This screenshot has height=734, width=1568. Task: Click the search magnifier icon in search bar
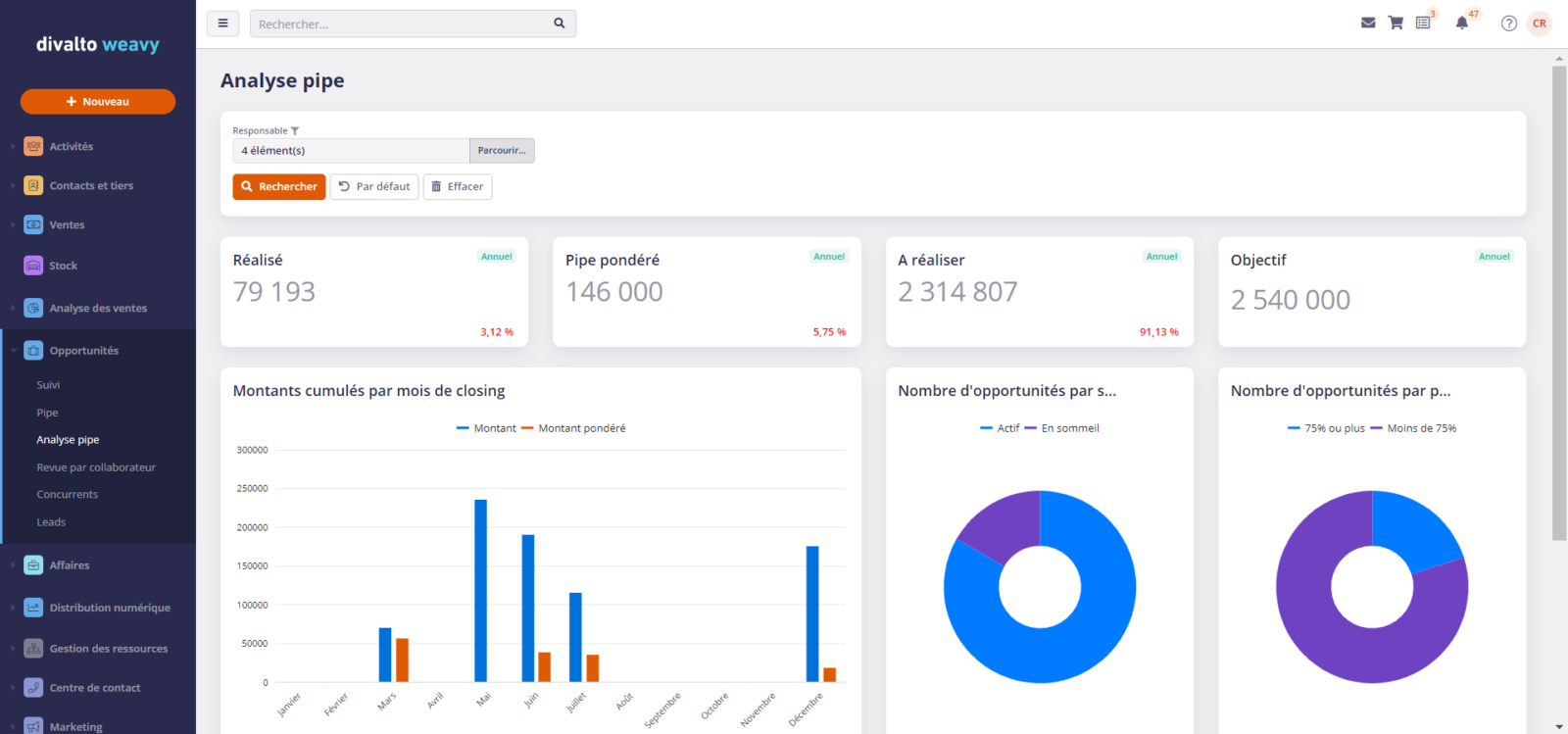[560, 24]
